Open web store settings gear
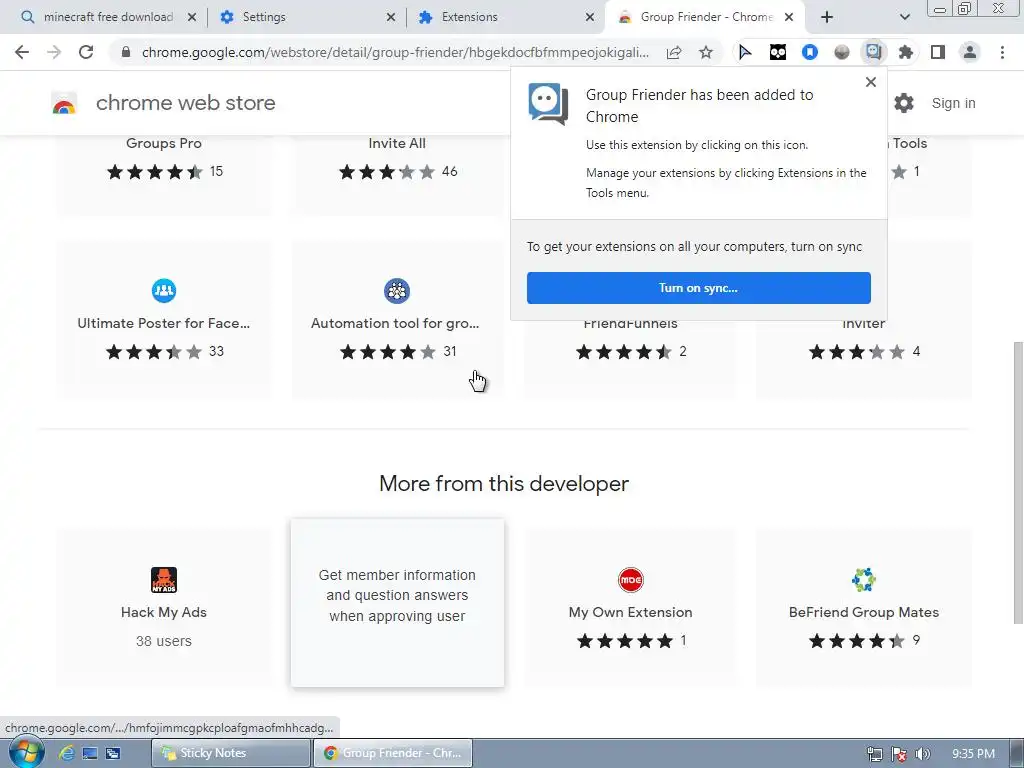 (904, 103)
